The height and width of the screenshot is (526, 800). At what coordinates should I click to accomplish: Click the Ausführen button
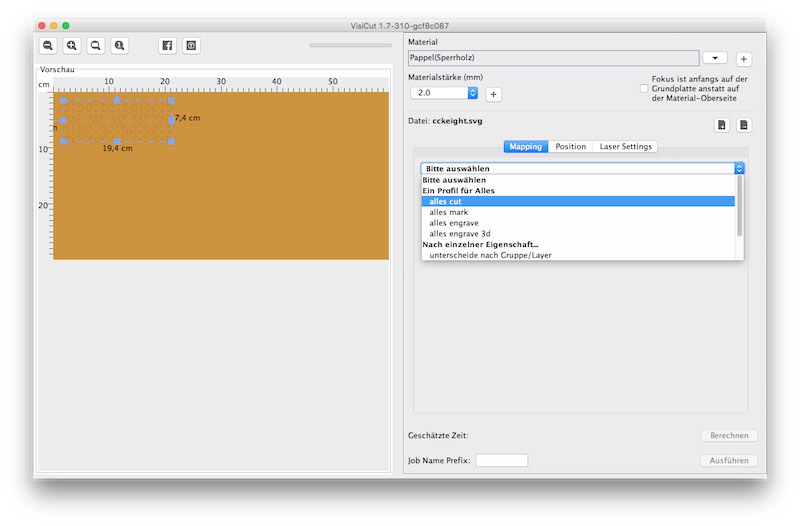(x=729, y=461)
